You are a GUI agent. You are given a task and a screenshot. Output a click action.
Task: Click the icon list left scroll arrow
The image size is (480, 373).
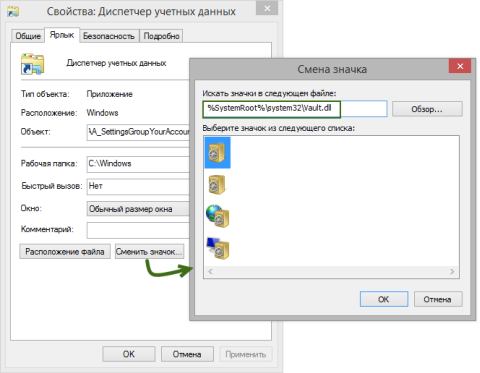[210, 271]
